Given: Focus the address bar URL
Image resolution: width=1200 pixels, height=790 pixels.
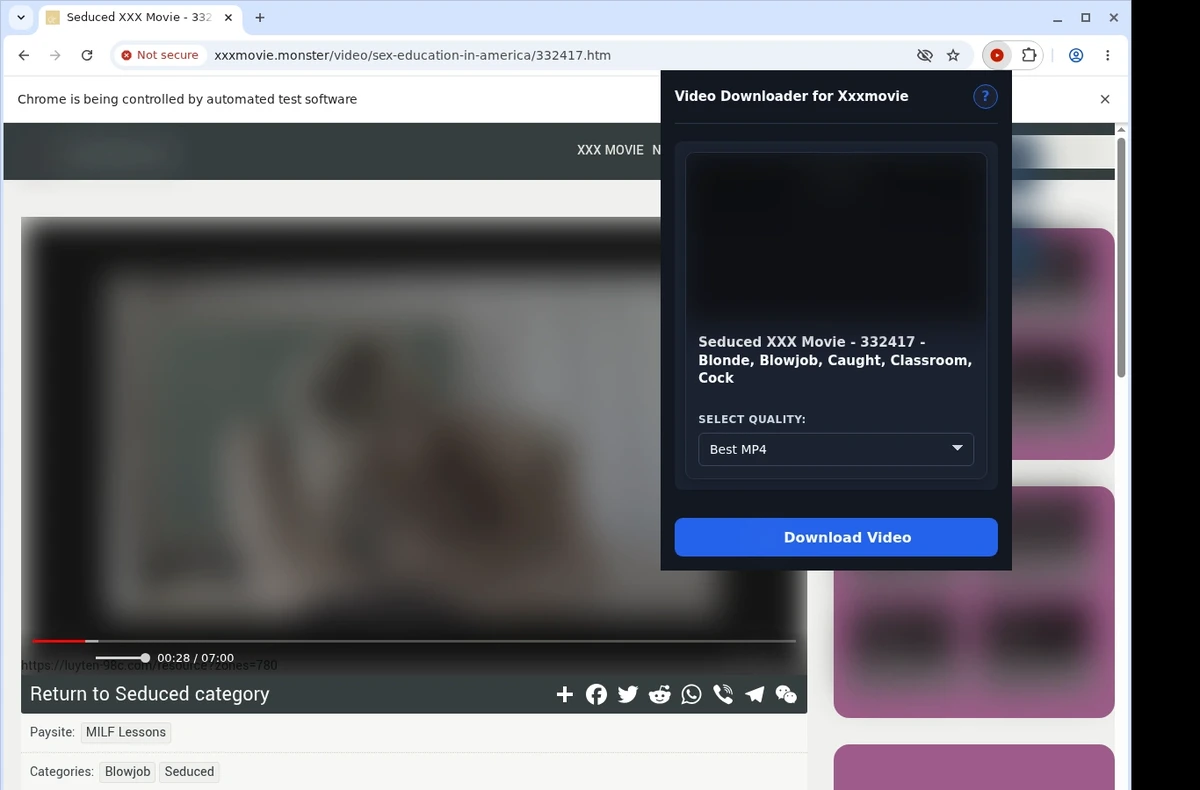Looking at the screenshot, I should point(412,55).
